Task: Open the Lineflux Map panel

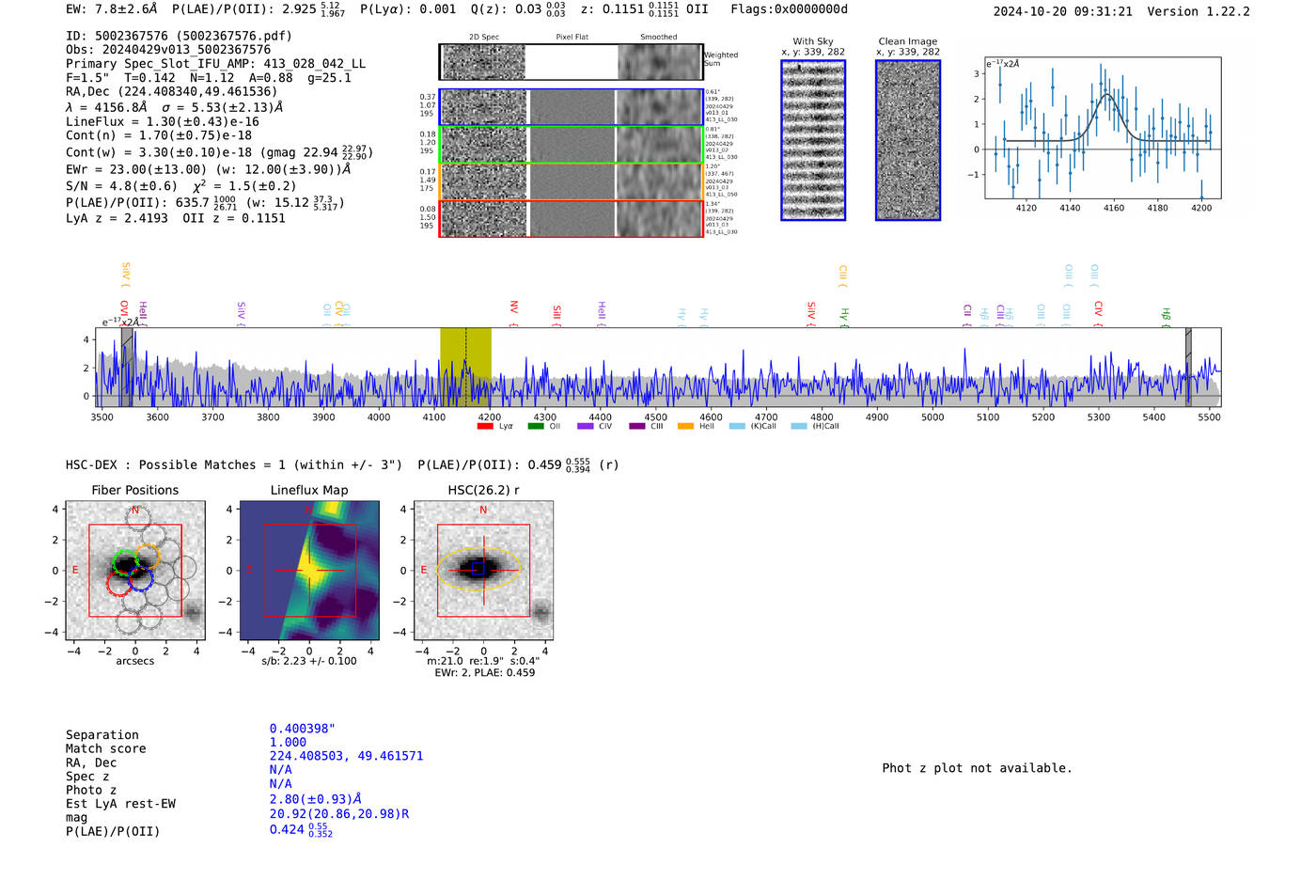Action: click(309, 571)
